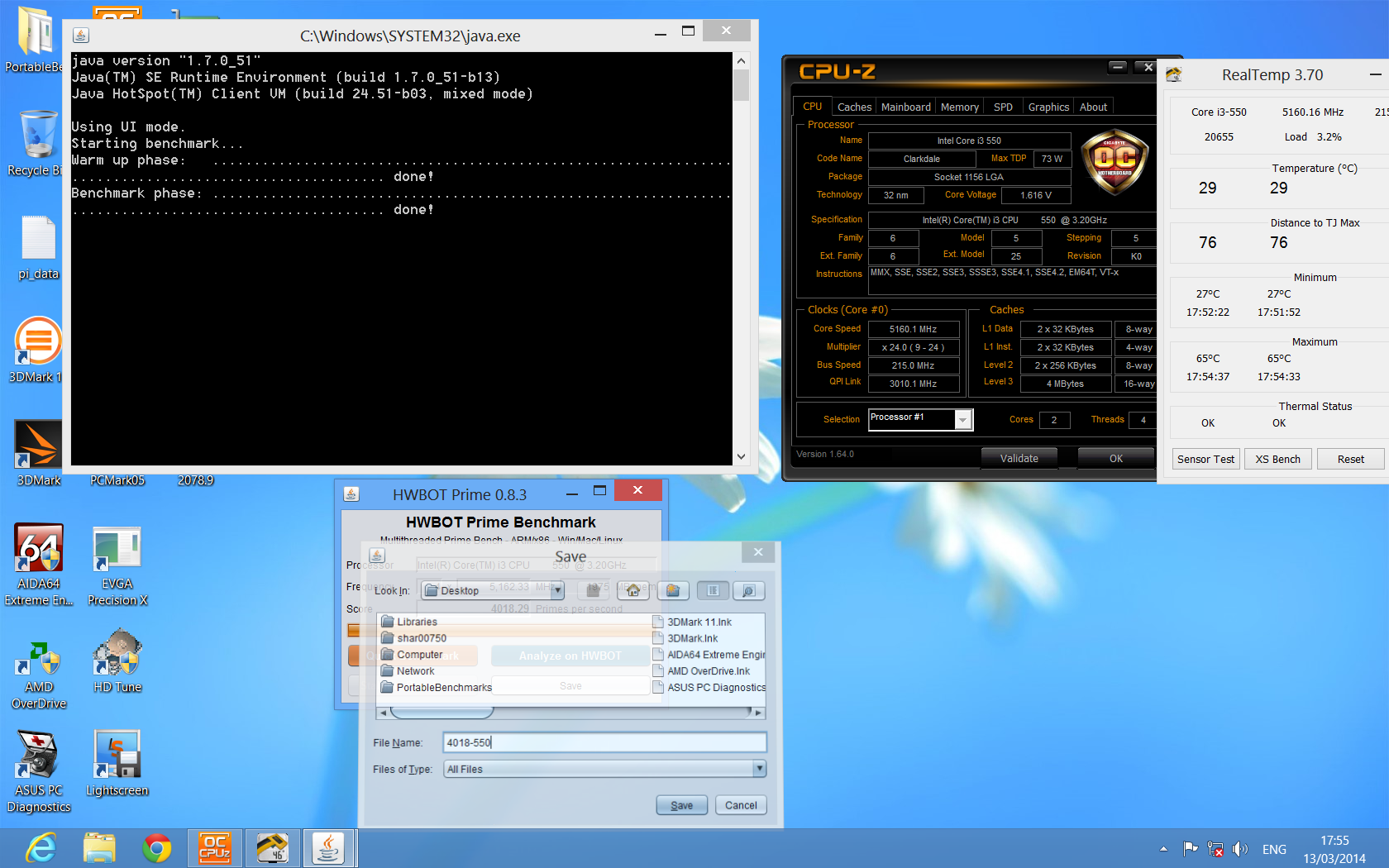Select 3DMark 11.lnk file
The width and height of the screenshot is (1389, 868).
point(691,622)
